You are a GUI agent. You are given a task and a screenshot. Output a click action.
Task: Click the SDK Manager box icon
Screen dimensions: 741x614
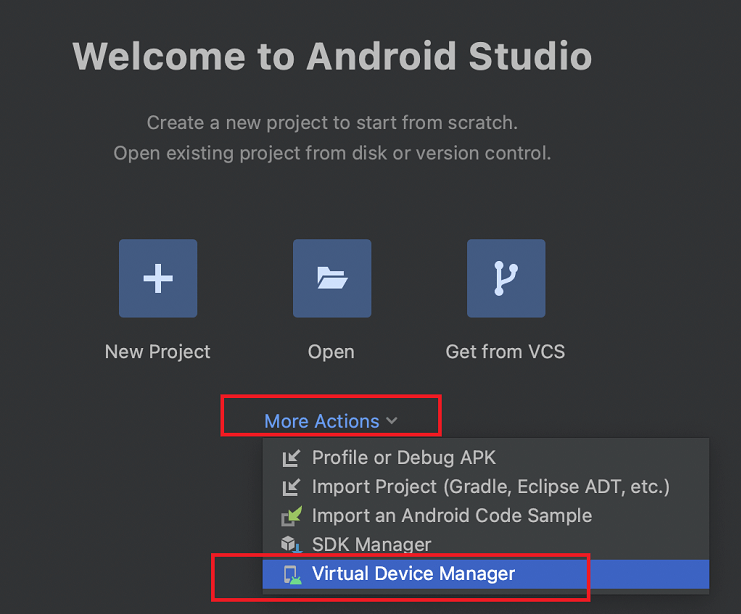(x=292, y=544)
